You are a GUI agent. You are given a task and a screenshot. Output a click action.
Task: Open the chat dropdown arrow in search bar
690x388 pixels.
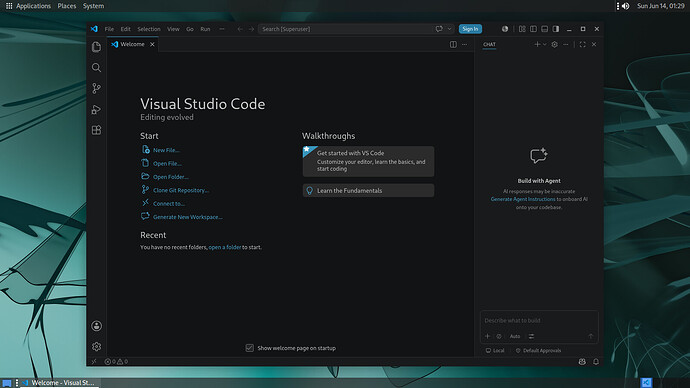pyautogui.click(x=449, y=29)
